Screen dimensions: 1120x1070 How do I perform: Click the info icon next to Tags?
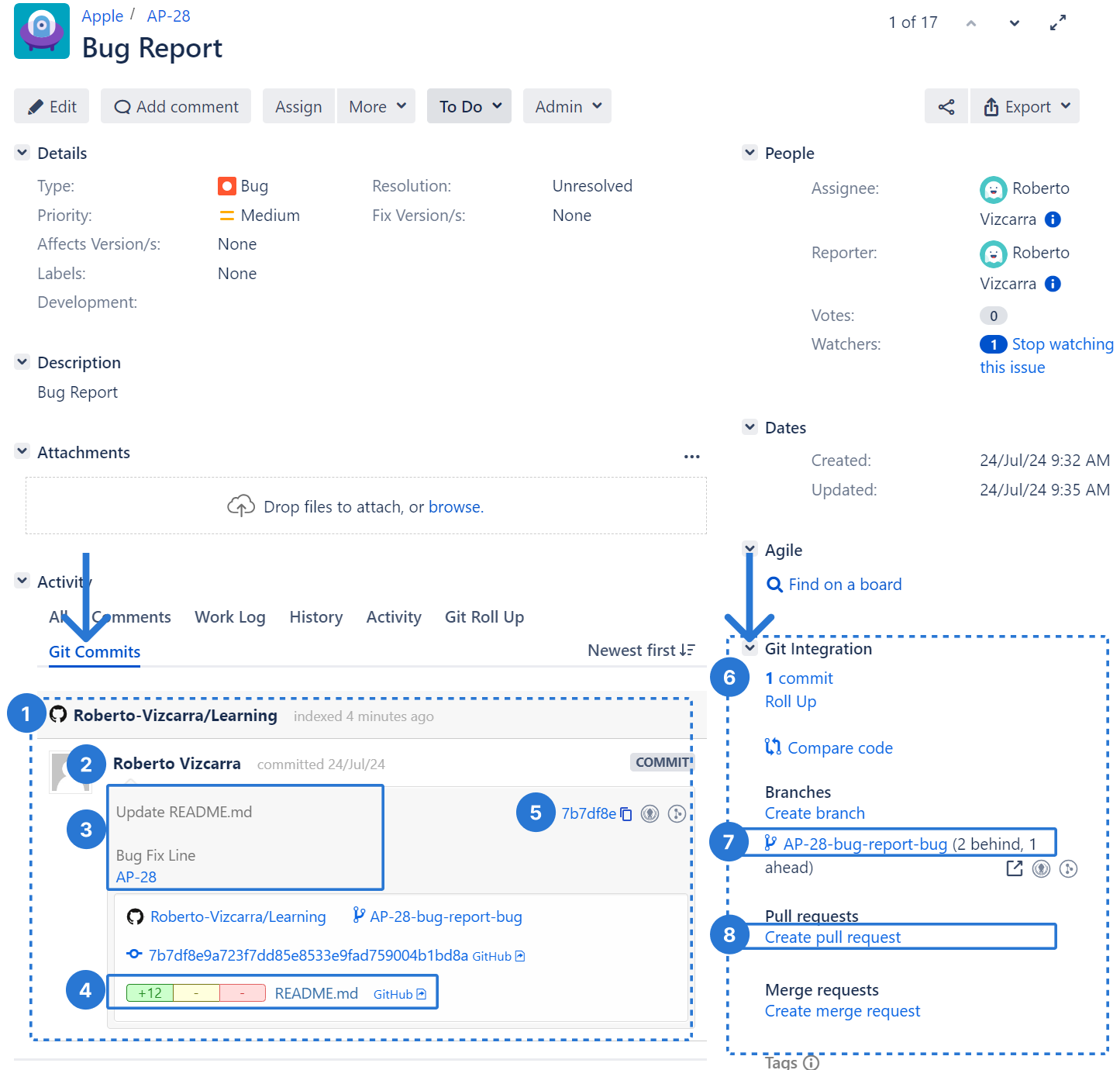[811, 1062]
